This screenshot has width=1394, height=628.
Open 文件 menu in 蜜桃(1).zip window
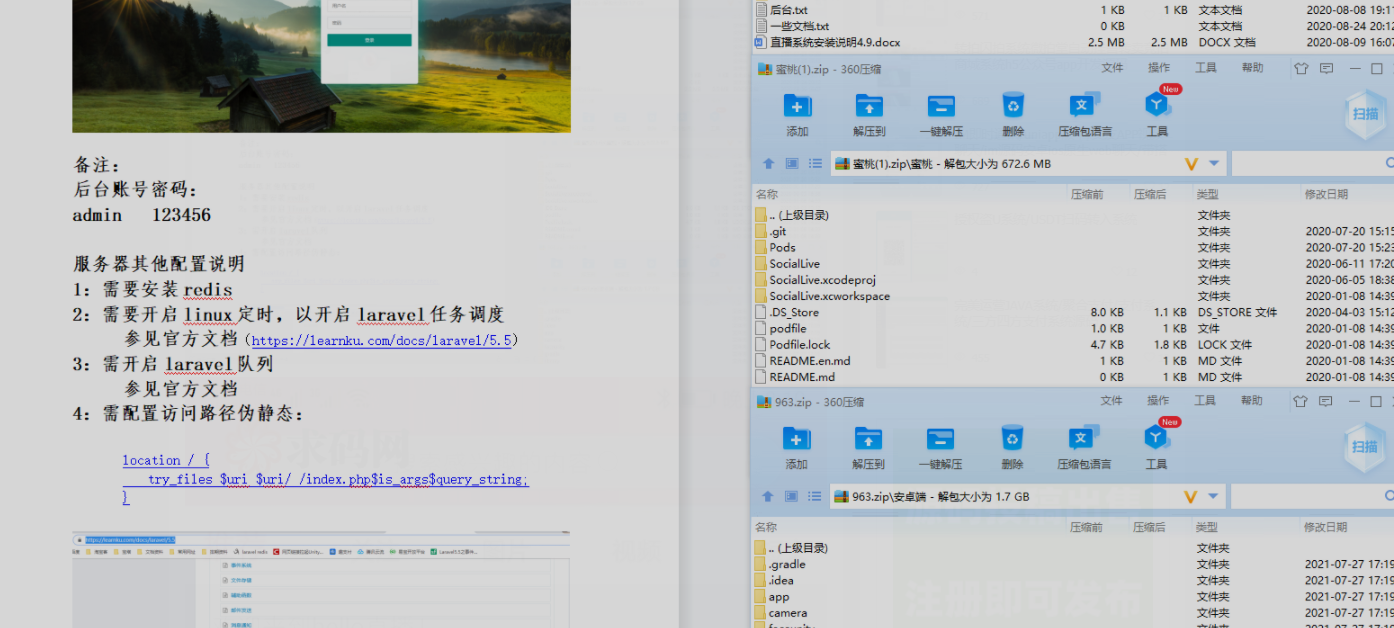coord(1112,68)
